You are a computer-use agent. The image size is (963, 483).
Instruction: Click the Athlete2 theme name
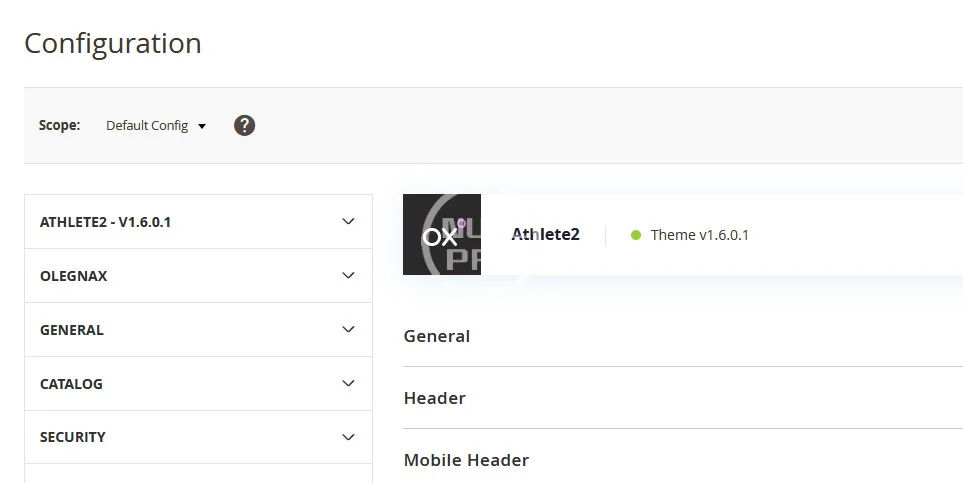(x=545, y=235)
